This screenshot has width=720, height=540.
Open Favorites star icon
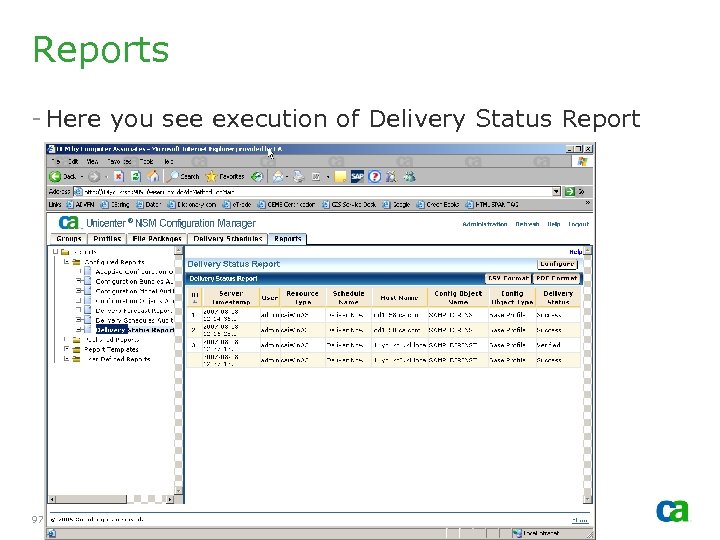coord(211,176)
